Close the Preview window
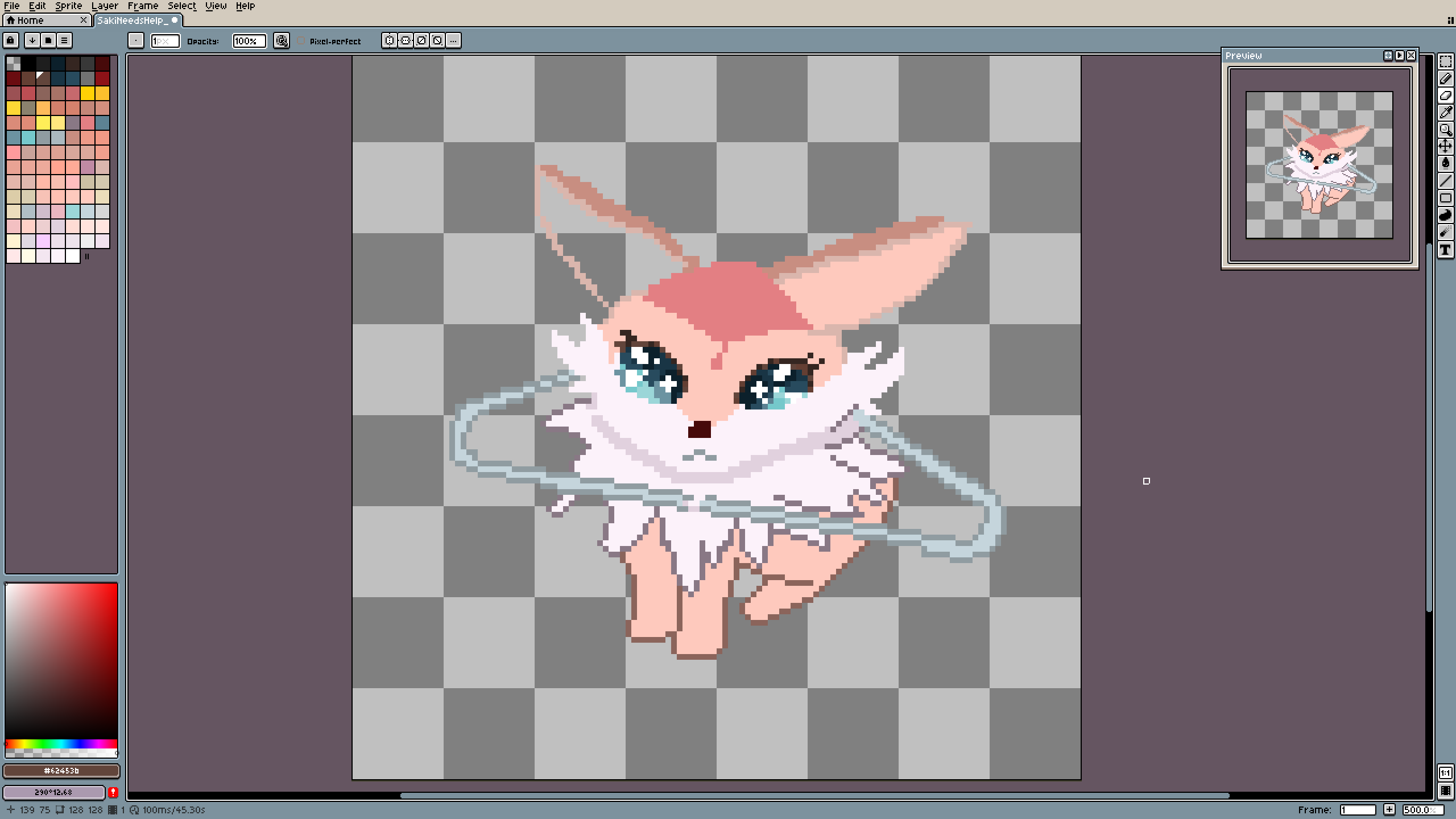 (x=1411, y=55)
